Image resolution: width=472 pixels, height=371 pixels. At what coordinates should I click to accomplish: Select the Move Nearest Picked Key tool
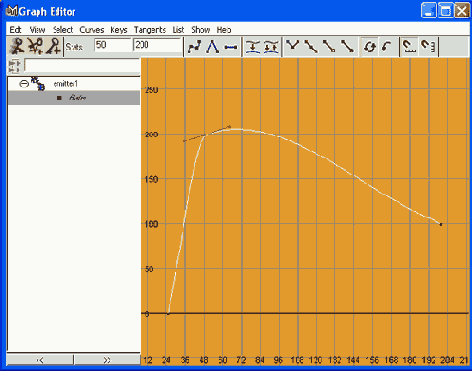click(17, 46)
